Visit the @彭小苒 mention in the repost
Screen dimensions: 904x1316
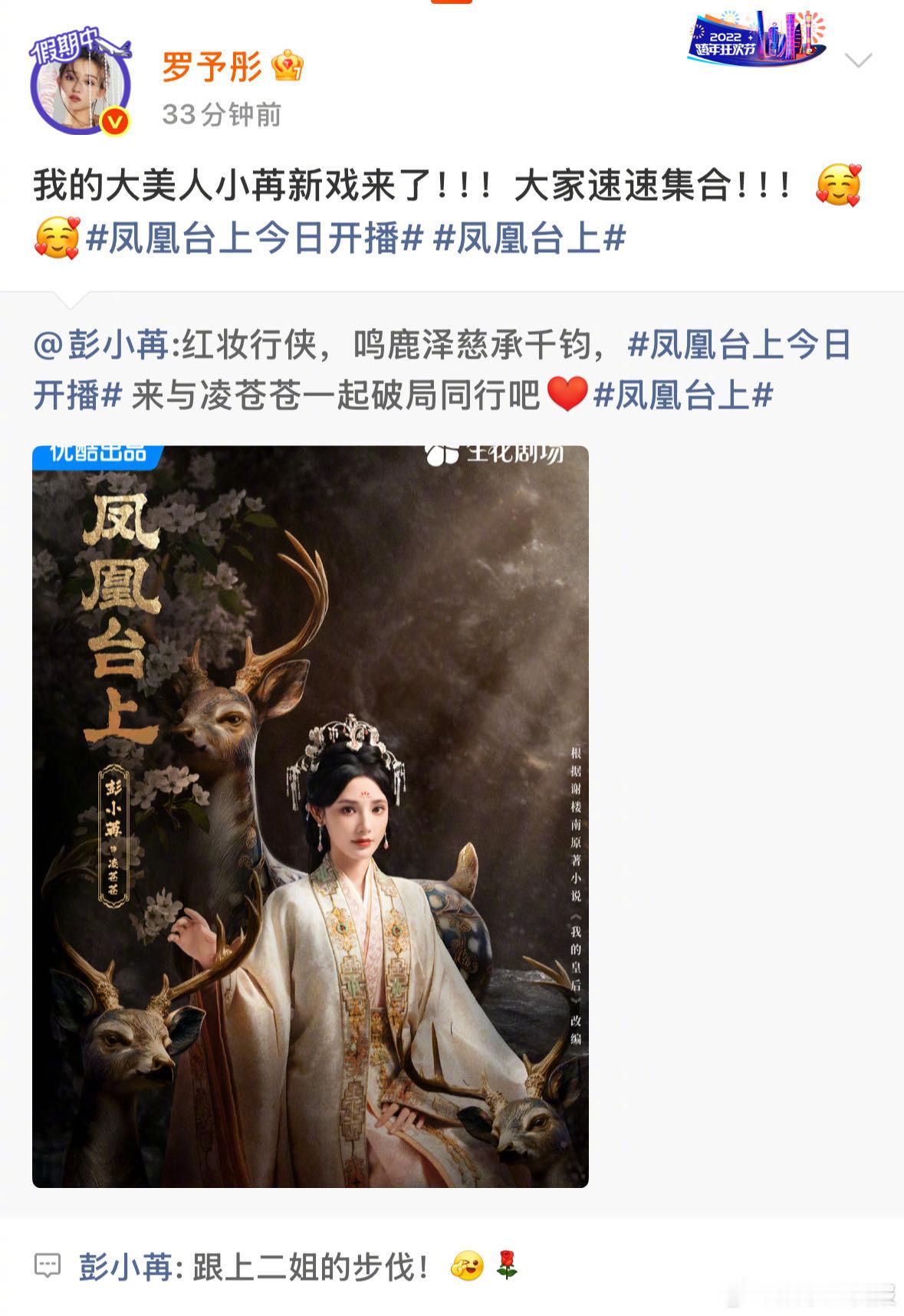[x=101, y=346]
